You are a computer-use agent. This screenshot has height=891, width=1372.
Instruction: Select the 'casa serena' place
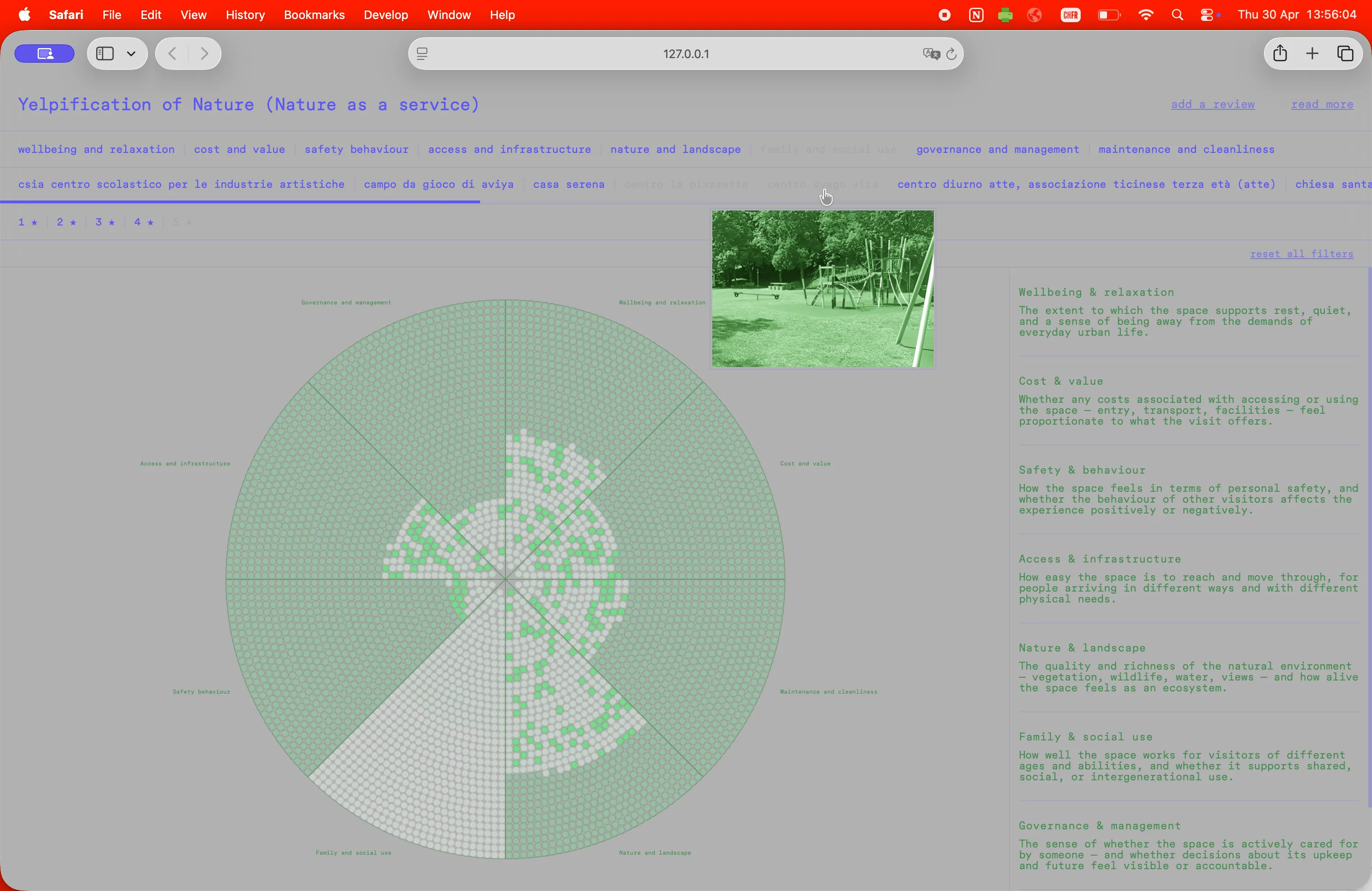coord(568,185)
